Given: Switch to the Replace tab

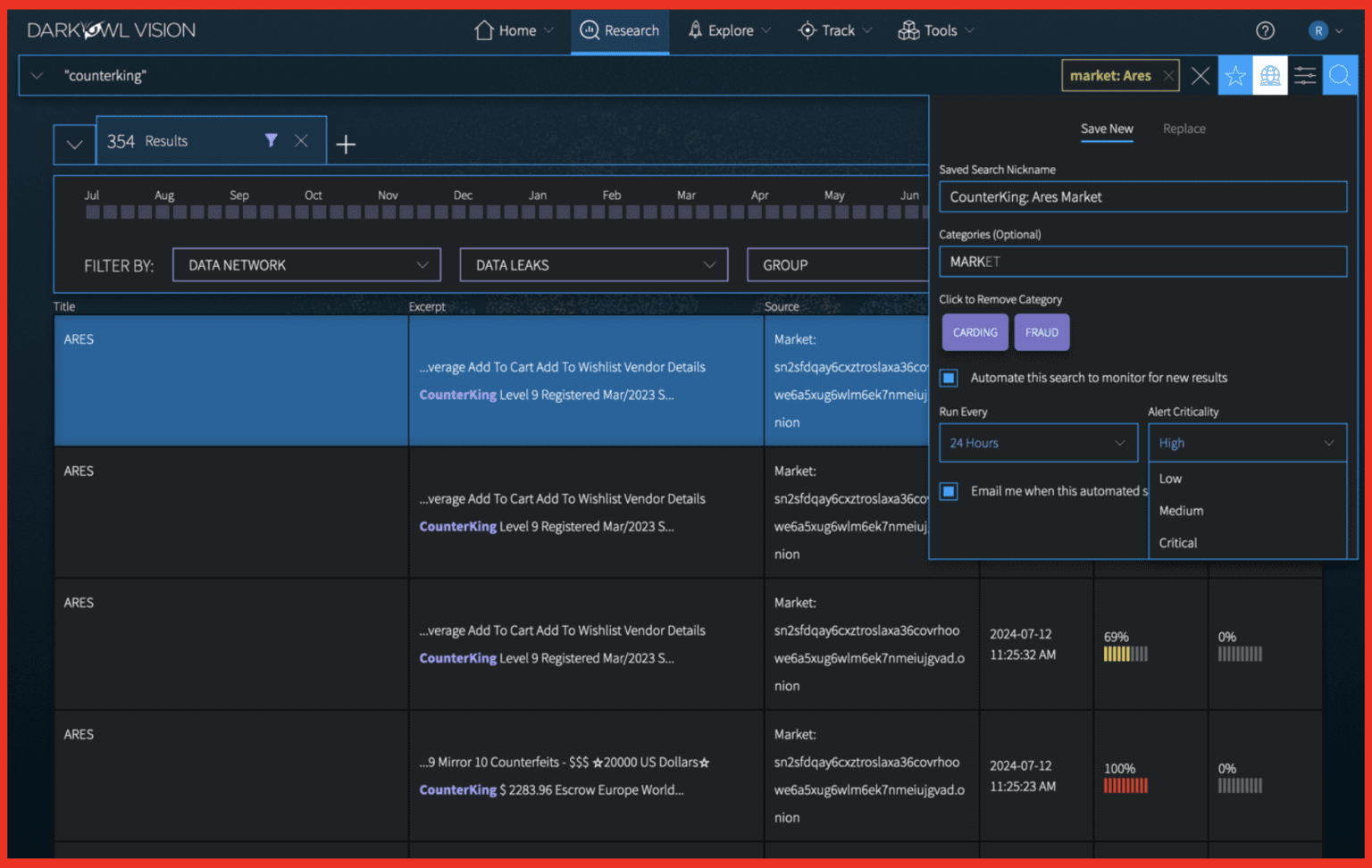Looking at the screenshot, I should pos(1184,129).
